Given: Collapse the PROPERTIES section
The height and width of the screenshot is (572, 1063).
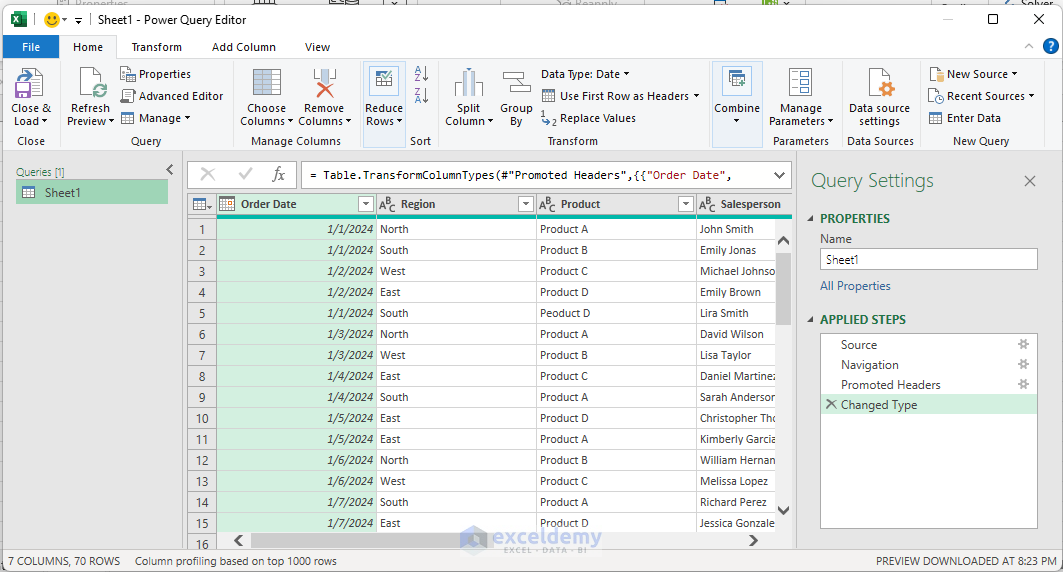Looking at the screenshot, I should tap(811, 219).
